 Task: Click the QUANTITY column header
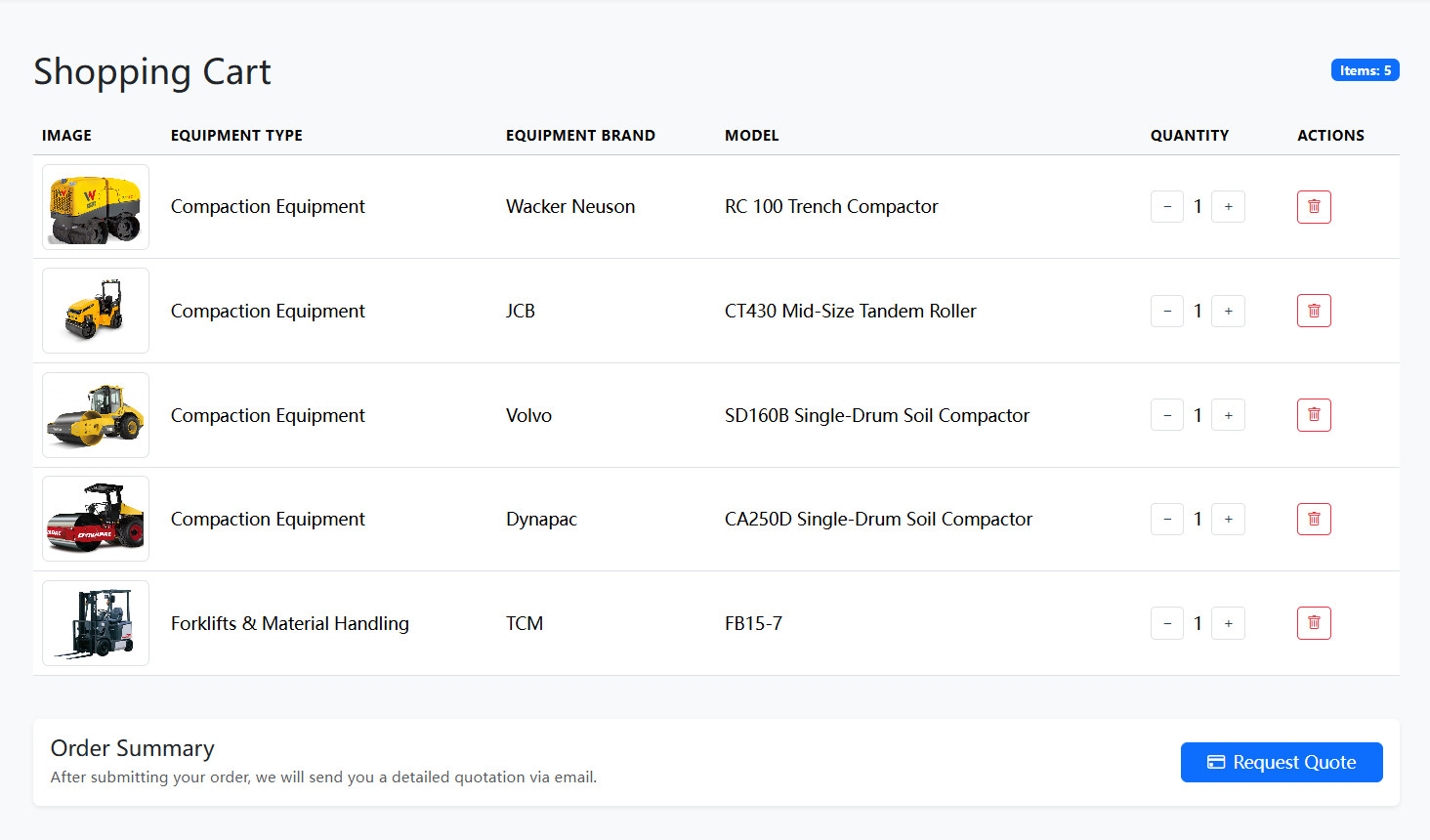[x=1190, y=136]
